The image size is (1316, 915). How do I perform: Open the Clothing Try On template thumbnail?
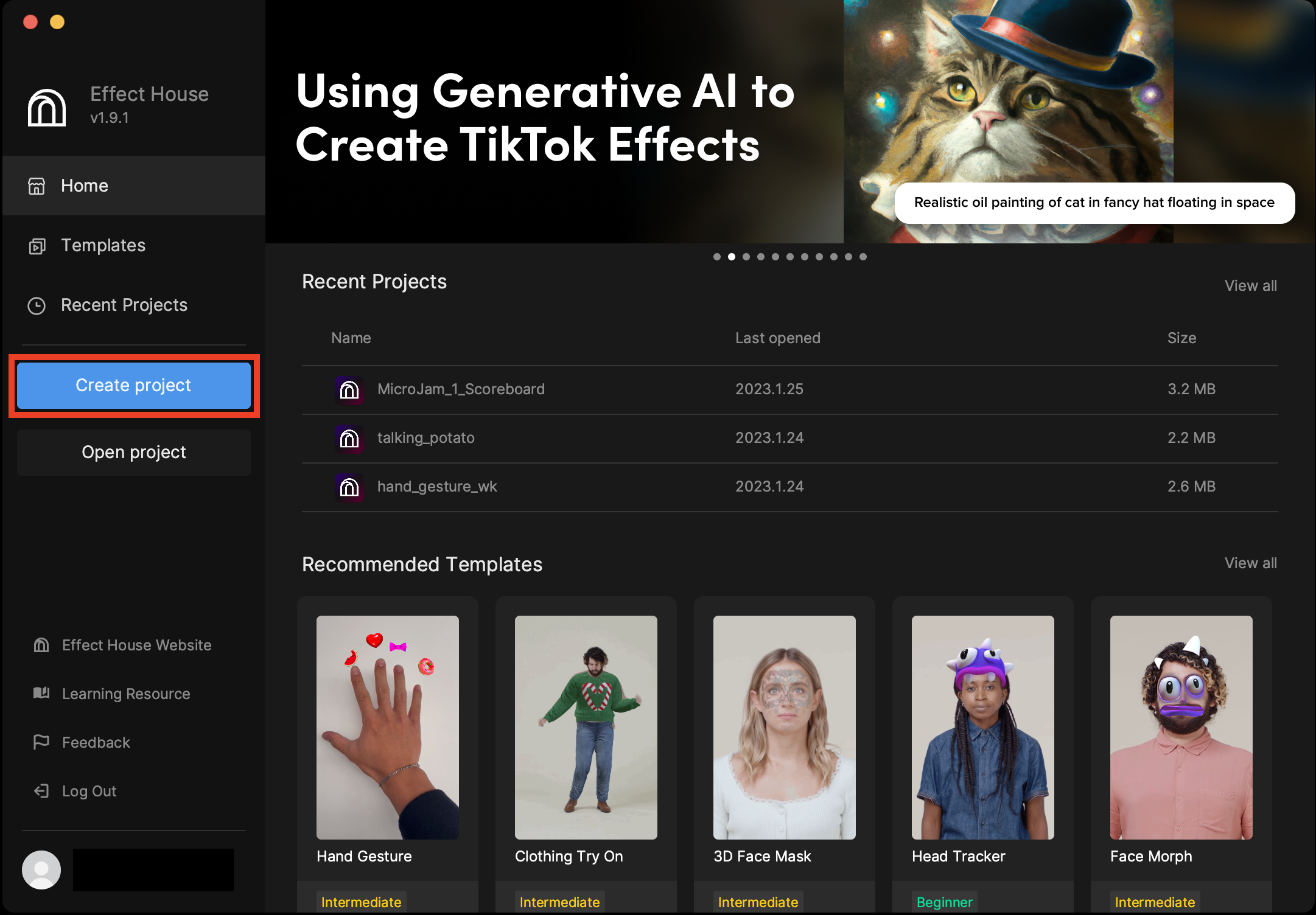pyautogui.click(x=586, y=728)
